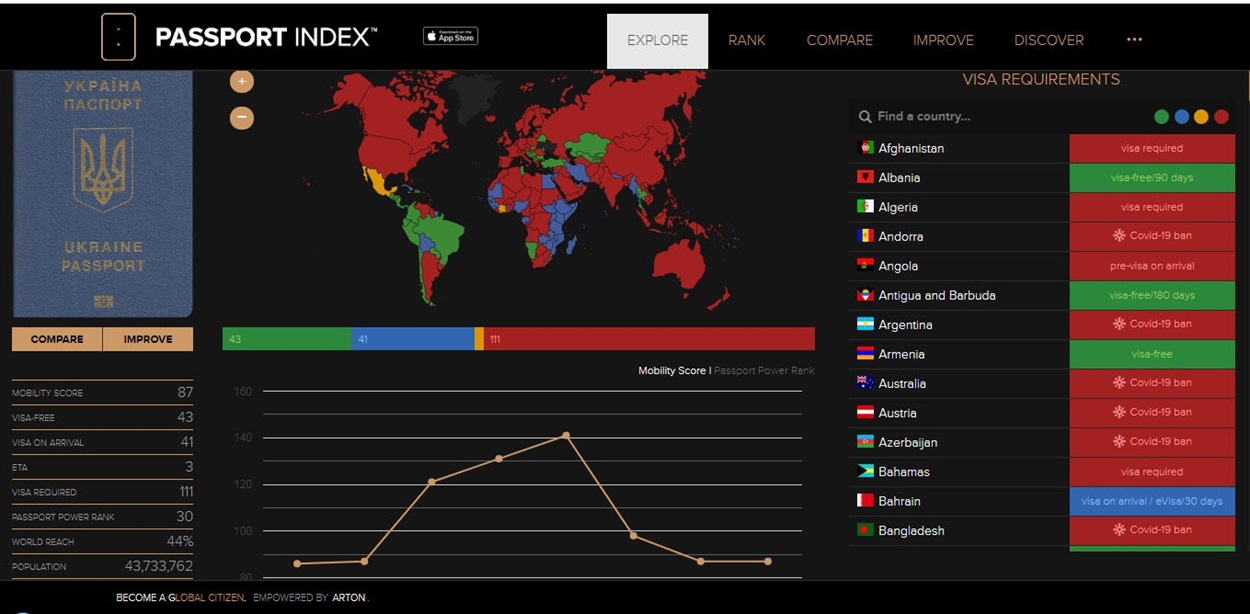This screenshot has height=614, width=1250.
Task: Click the Azerbaijan flag icon
Action: 865,442
